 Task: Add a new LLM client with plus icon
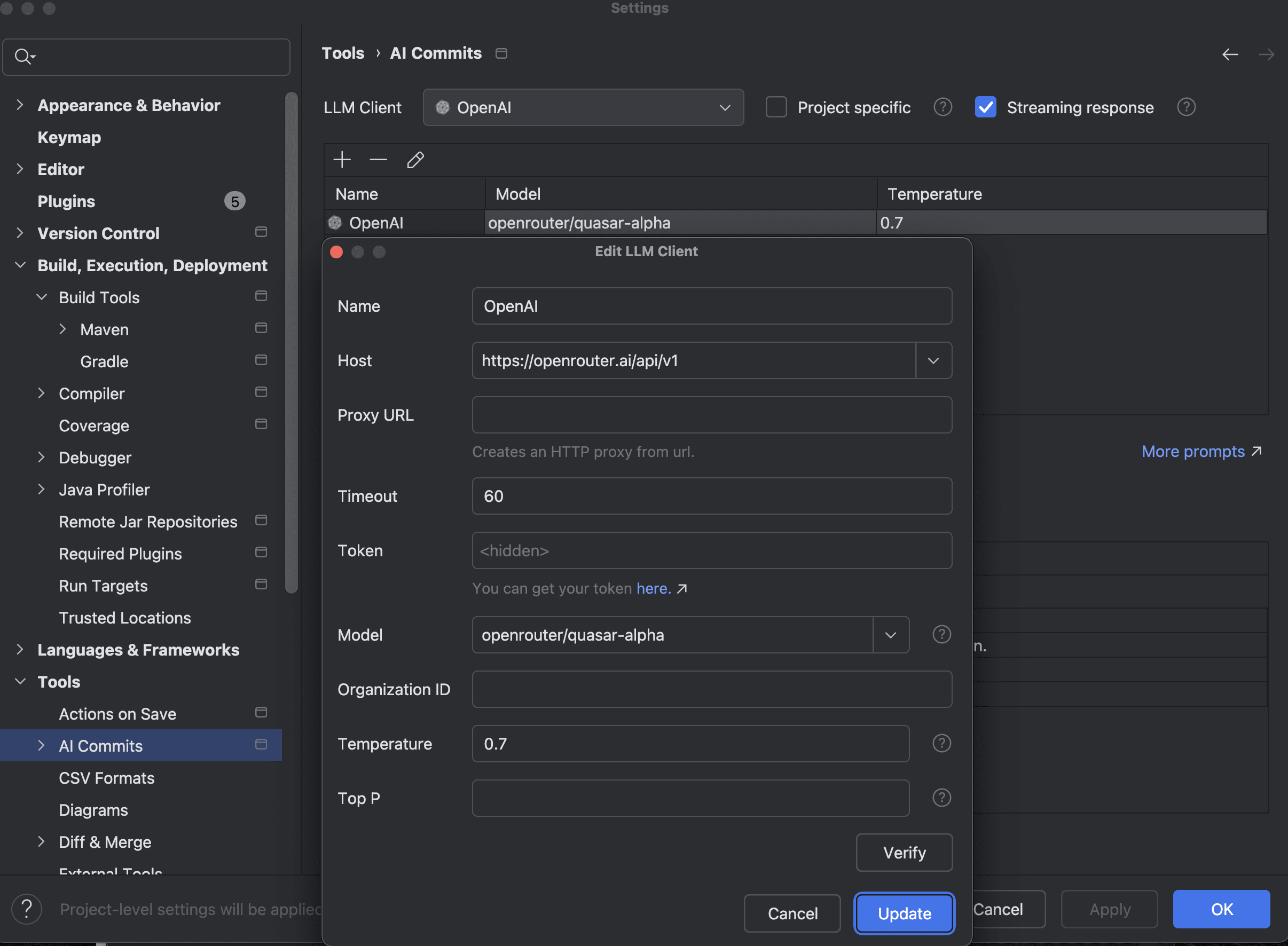[342, 160]
